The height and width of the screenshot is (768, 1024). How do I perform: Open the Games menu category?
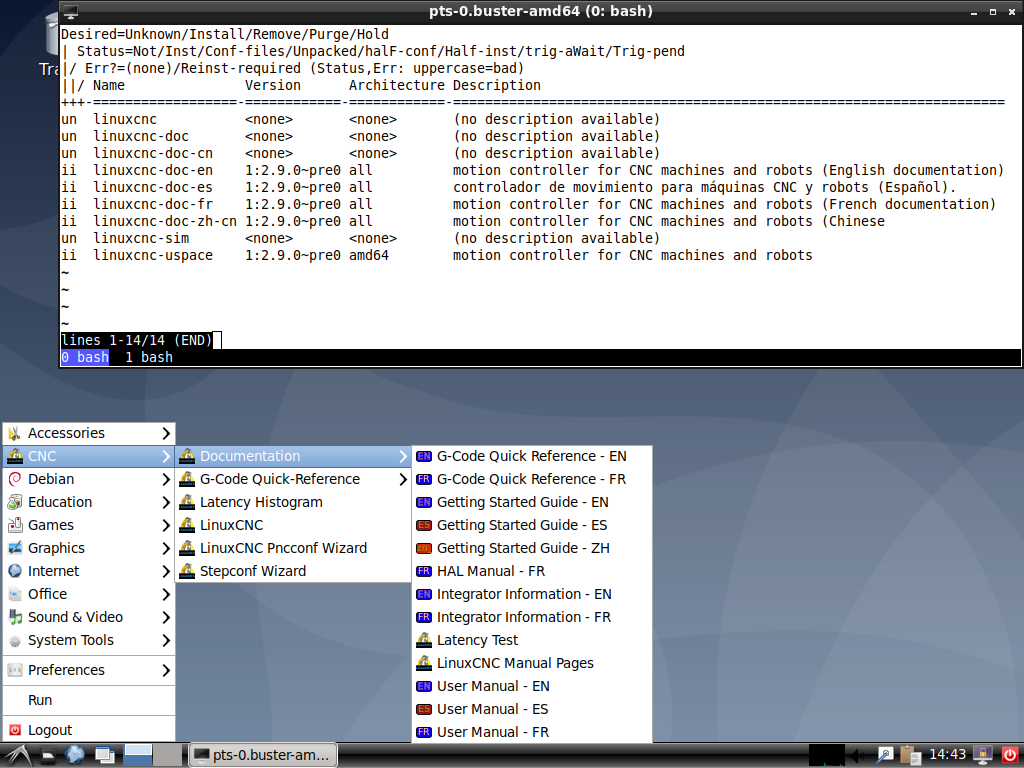[x=89, y=525]
